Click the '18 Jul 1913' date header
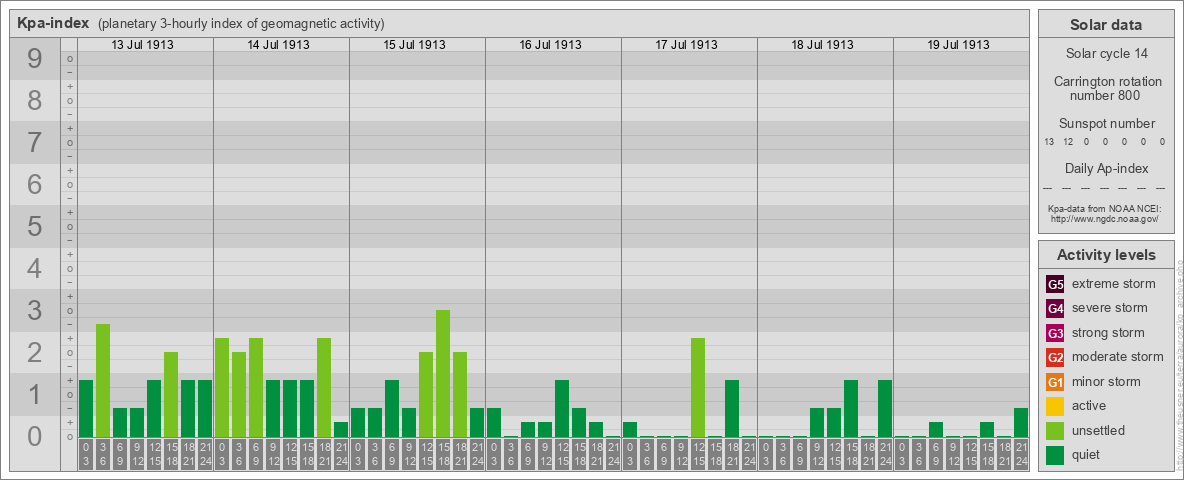Image resolution: width=1184 pixels, height=480 pixels. click(822, 45)
